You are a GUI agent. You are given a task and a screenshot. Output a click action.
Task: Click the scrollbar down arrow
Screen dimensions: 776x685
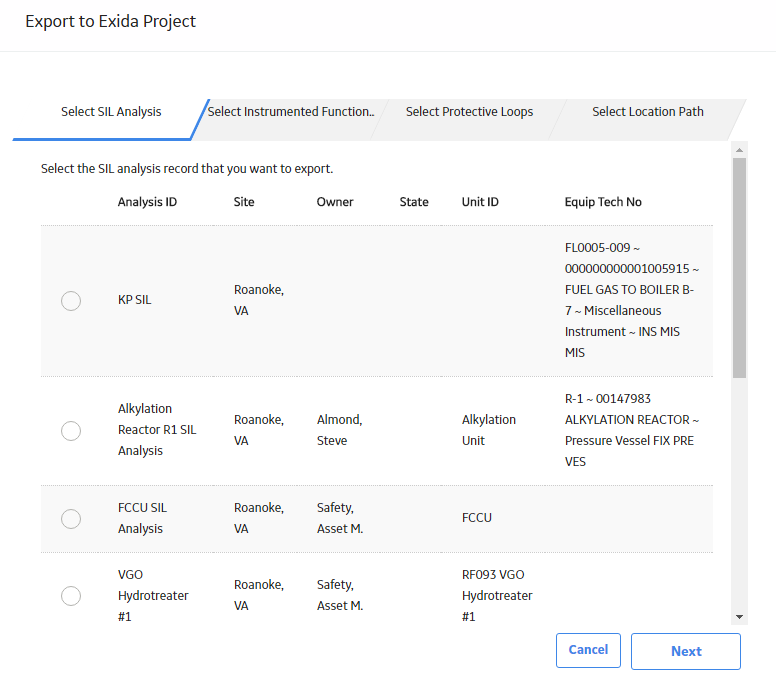739,617
